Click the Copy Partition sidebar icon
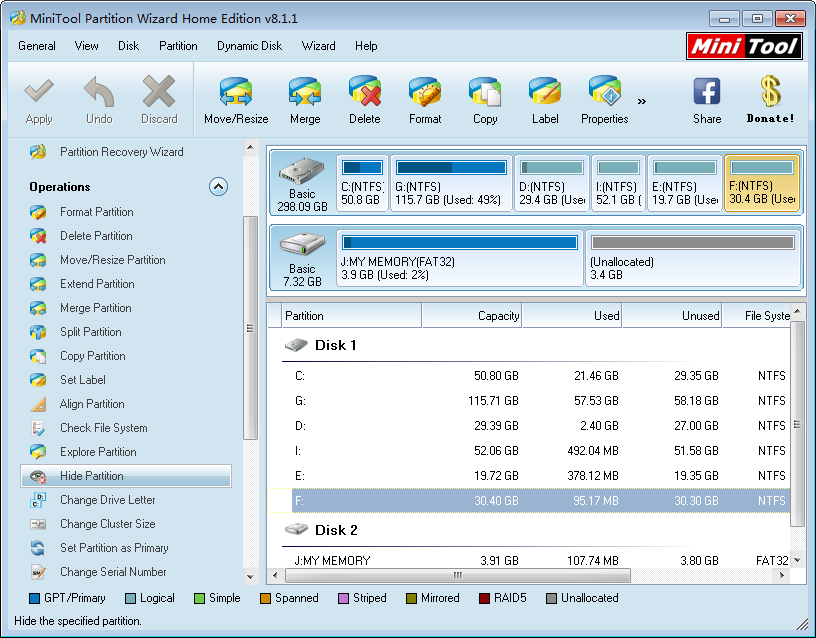The height and width of the screenshot is (638, 816). pyautogui.click(x=38, y=356)
